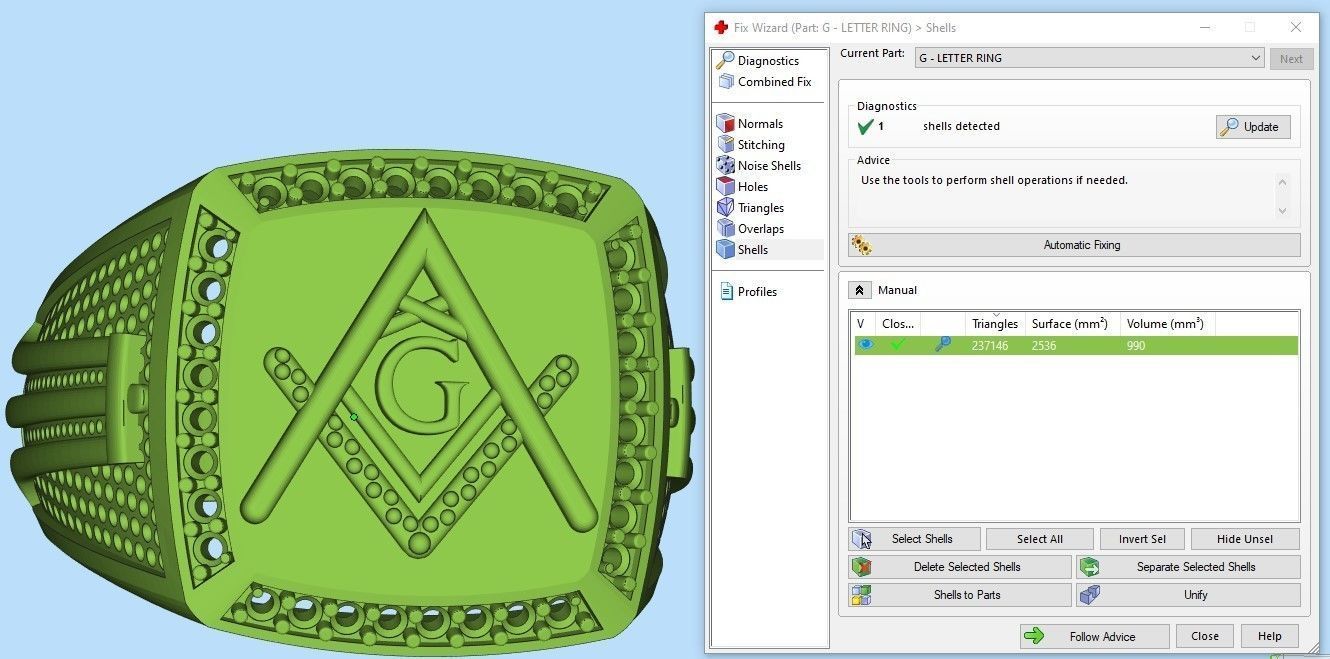Separate Selected Shells
1330x659 pixels.
(x=1188, y=567)
